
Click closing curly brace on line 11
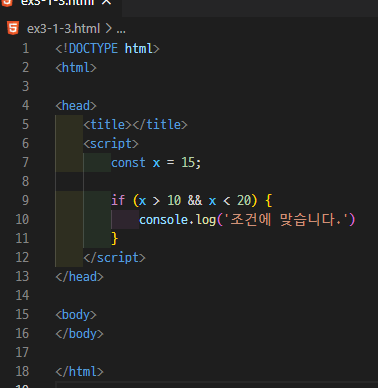[x=115, y=238]
